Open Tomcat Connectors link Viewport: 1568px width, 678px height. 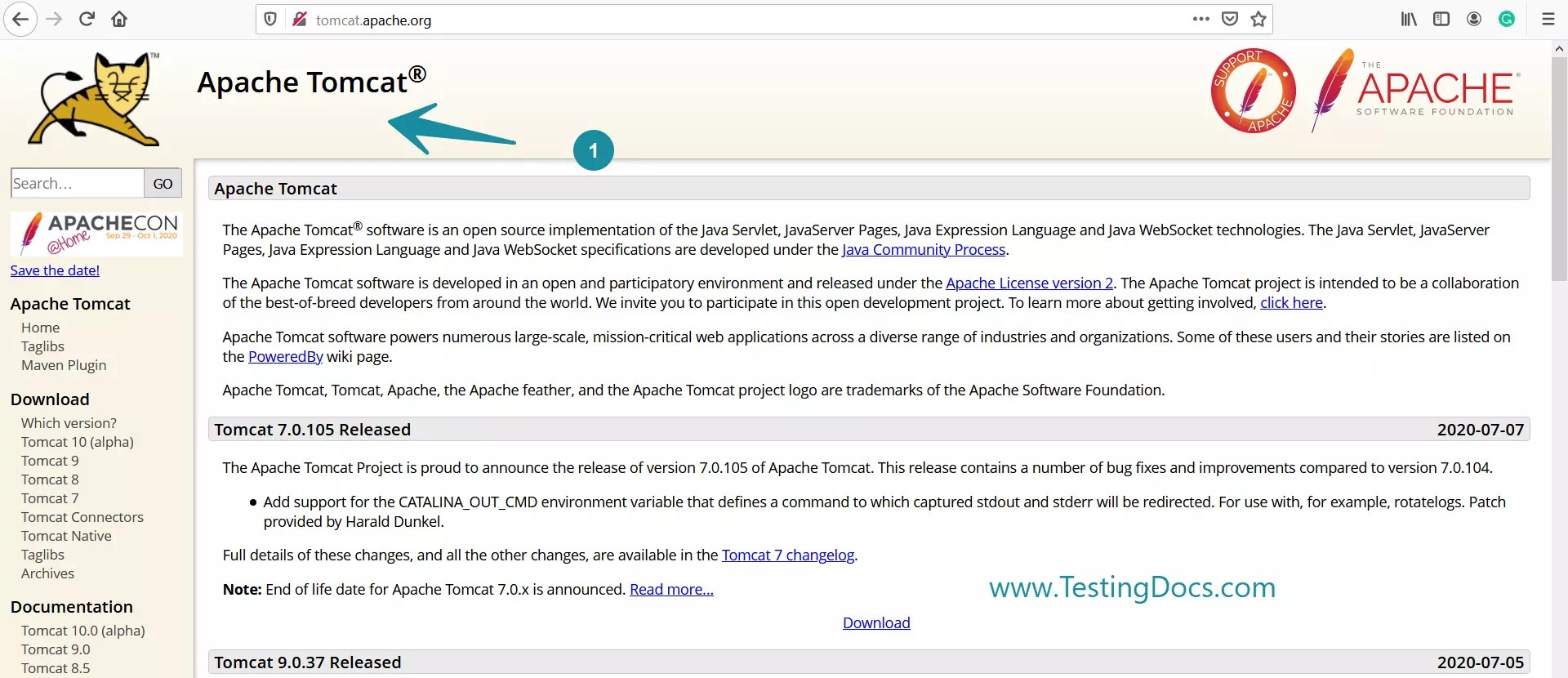click(82, 517)
